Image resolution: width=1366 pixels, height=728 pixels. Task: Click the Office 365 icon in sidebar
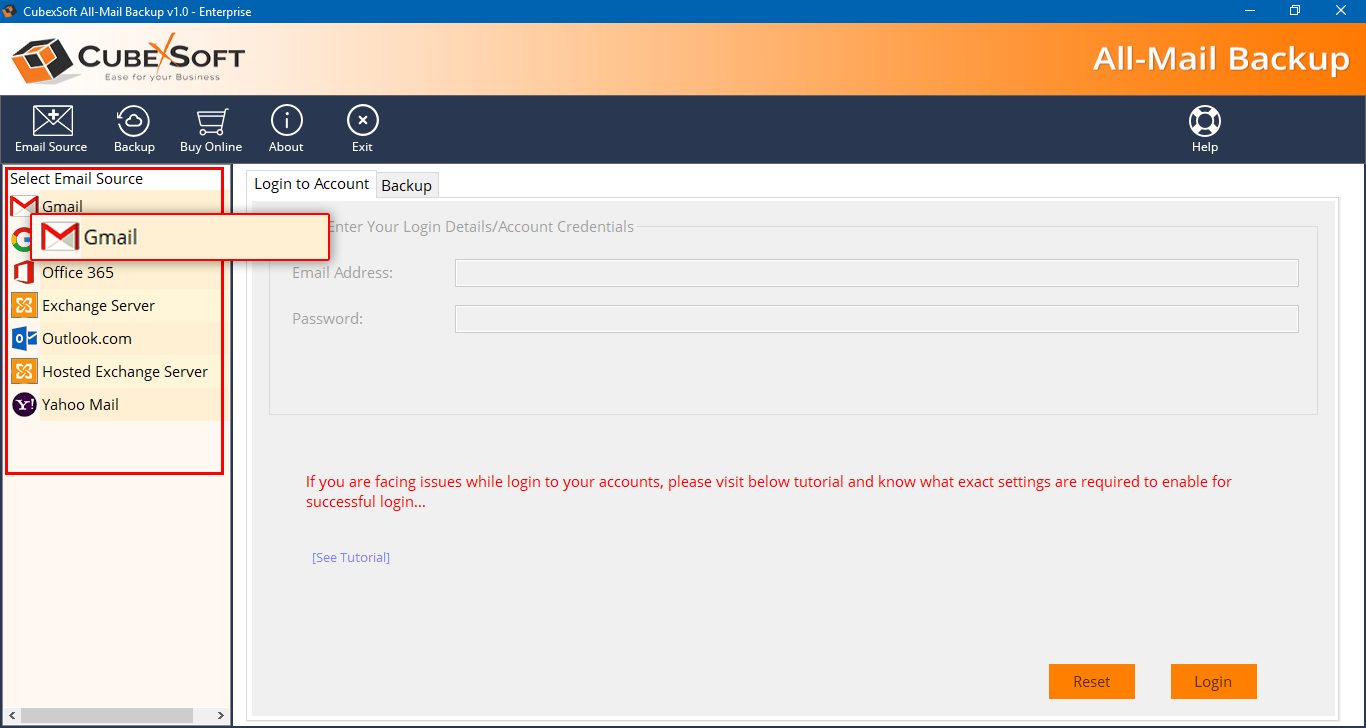pos(23,271)
